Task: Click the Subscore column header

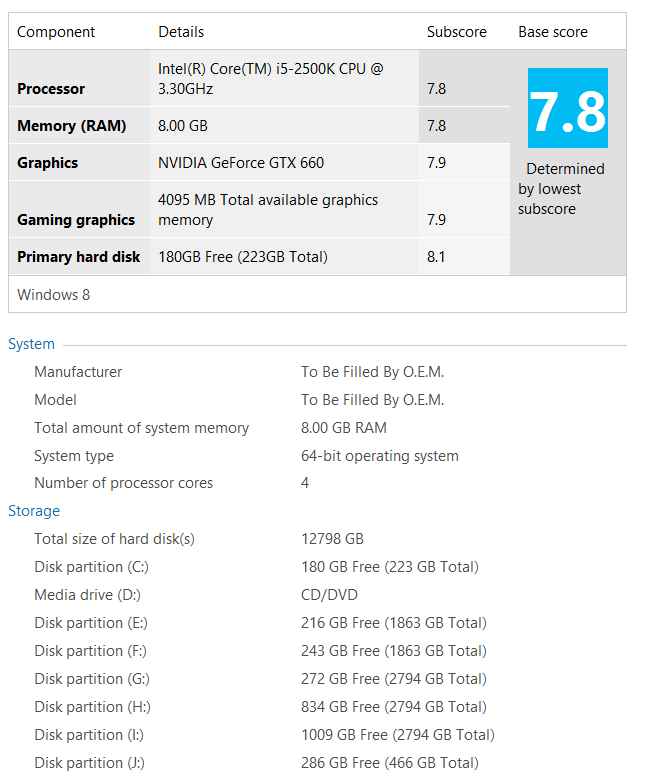Action: [457, 32]
